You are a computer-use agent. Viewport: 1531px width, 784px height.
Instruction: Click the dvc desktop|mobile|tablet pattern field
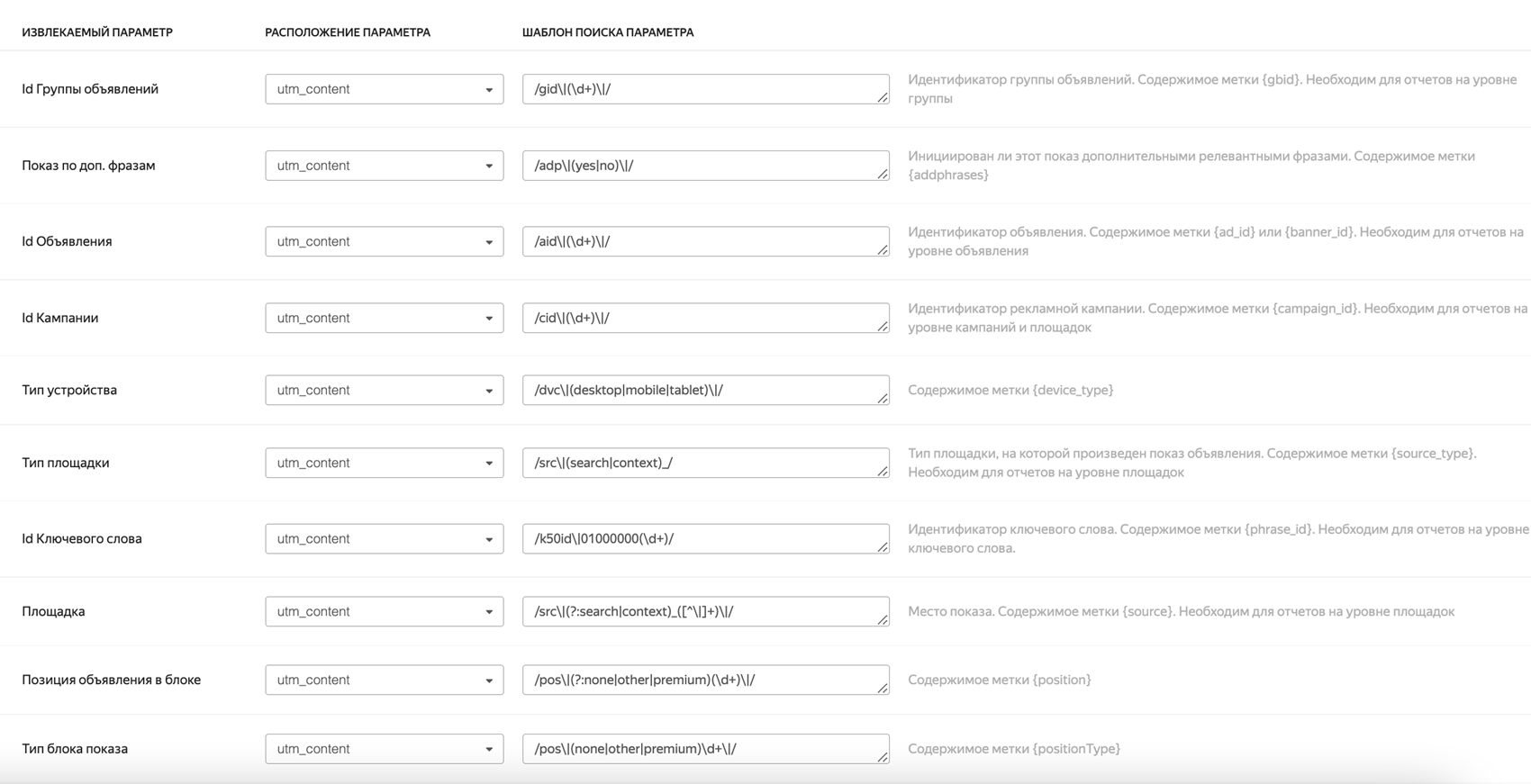[706, 390]
